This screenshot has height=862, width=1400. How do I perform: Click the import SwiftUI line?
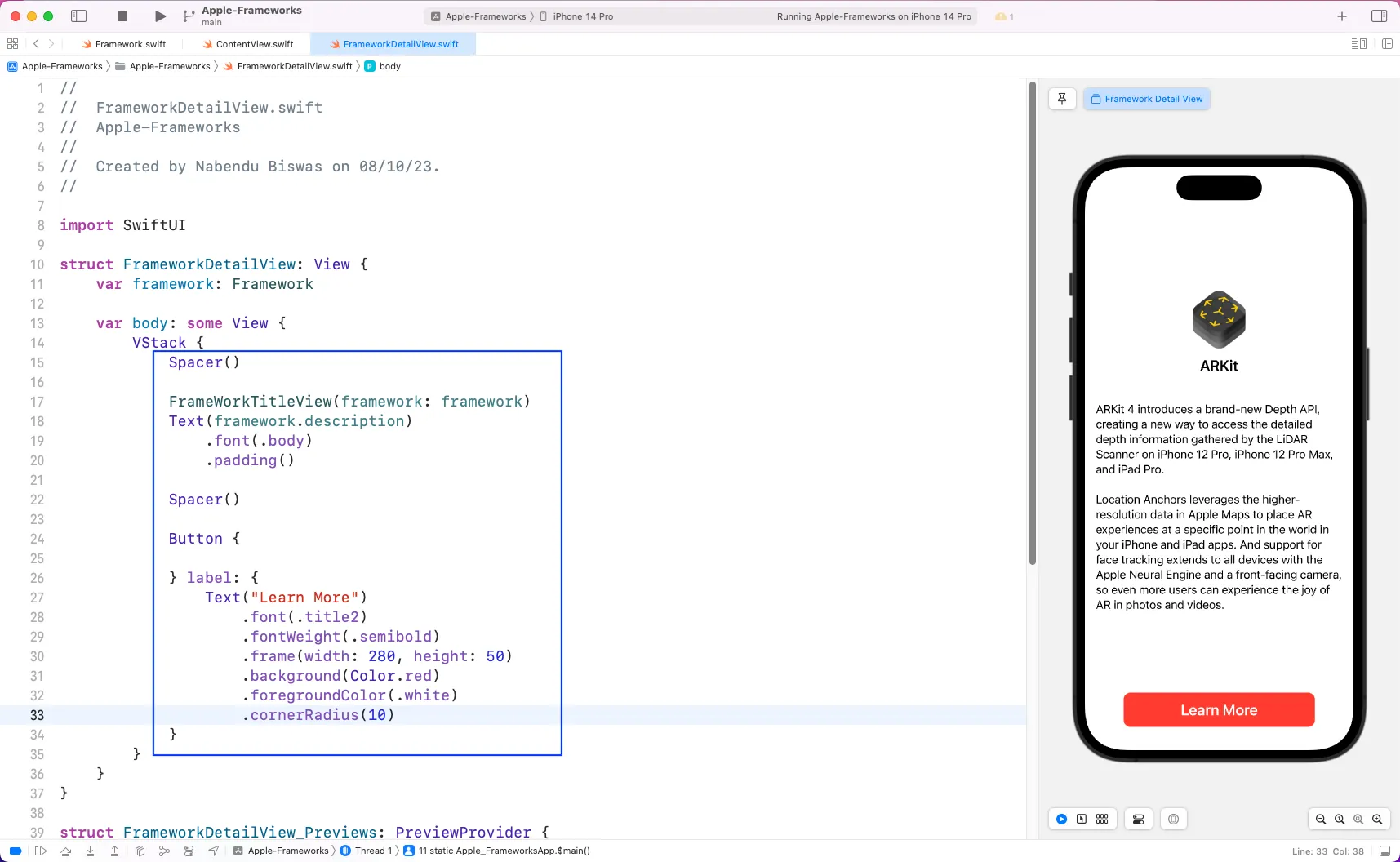(x=122, y=225)
